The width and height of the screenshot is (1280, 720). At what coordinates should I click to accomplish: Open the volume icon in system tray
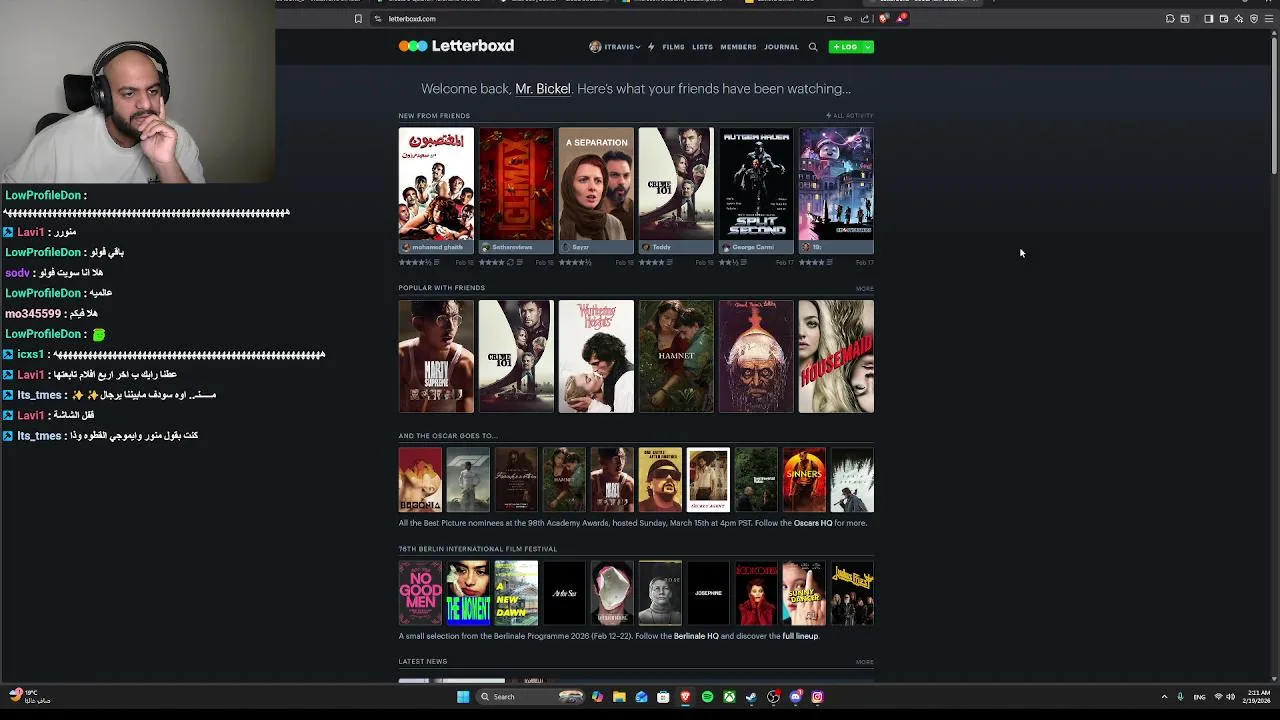click(x=1230, y=697)
